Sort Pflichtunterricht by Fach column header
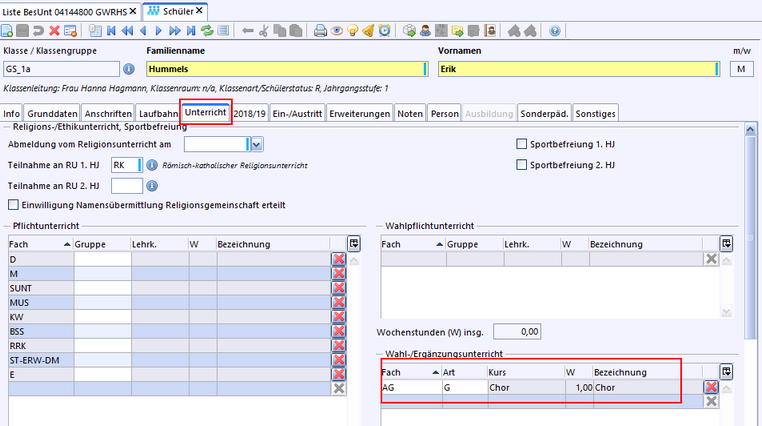Image resolution: width=762 pixels, height=426 pixels. pyautogui.click(x=40, y=244)
